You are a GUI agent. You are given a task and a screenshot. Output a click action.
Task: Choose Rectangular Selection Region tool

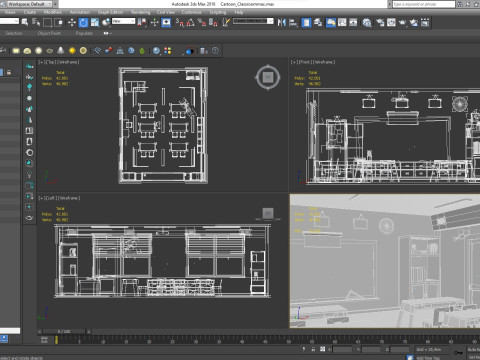(47, 22)
